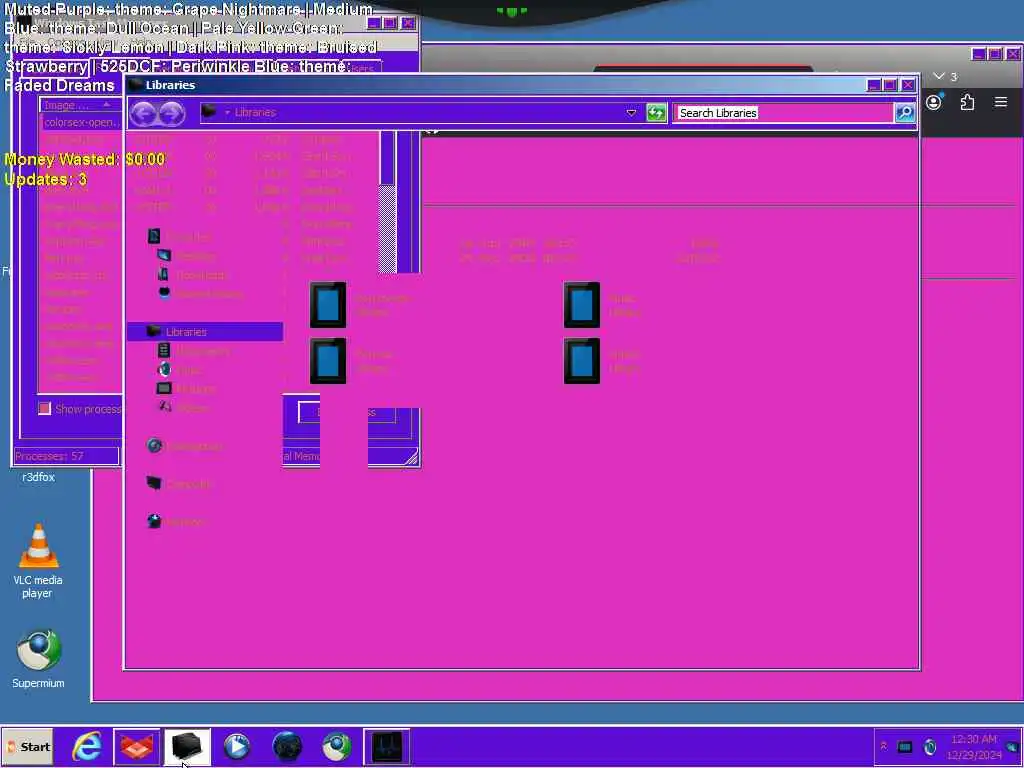Select the r3dfox desktop shortcut label
This screenshot has height=768, width=1024.
pyautogui.click(x=39, y=477)
